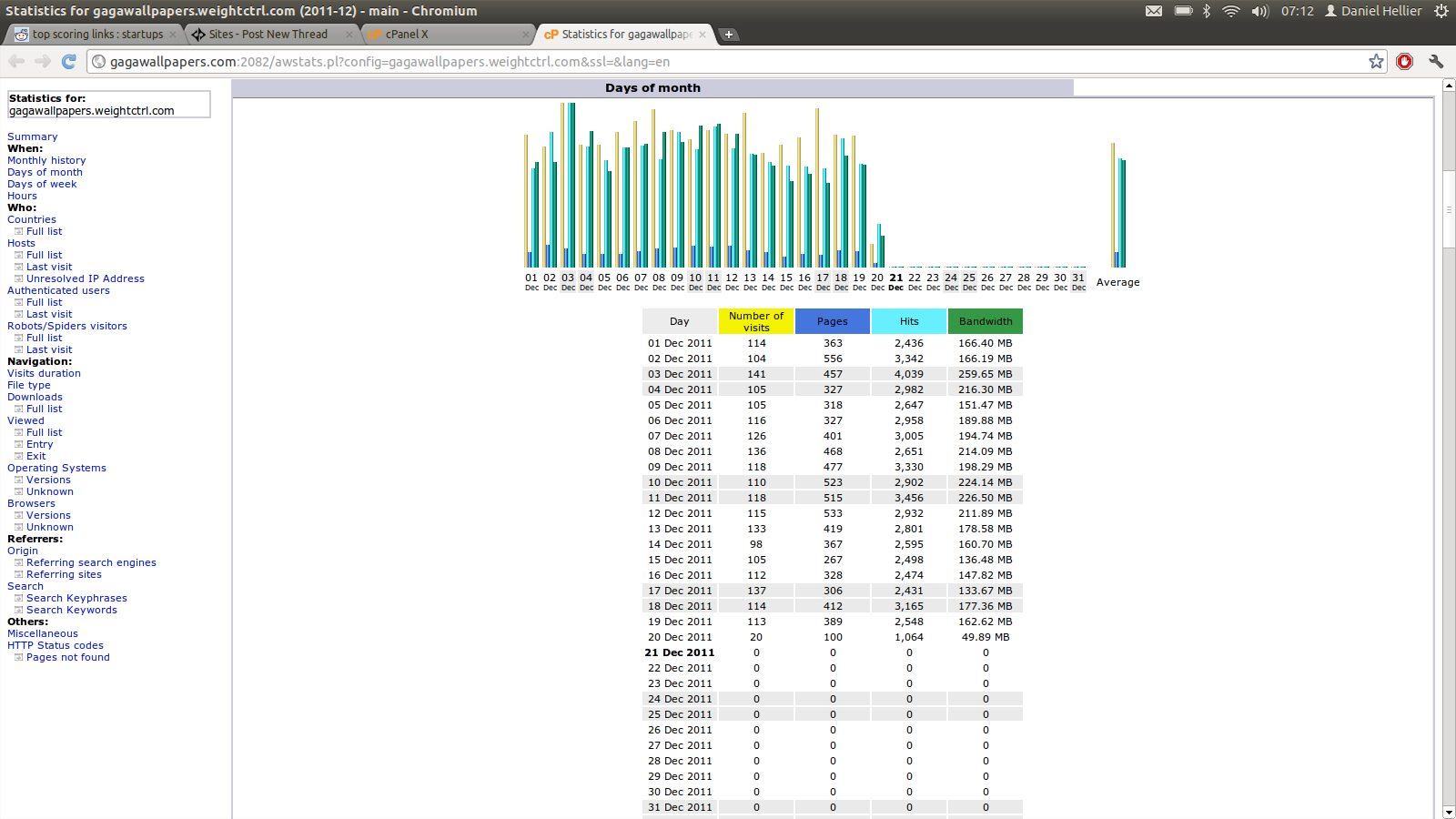Viewport: 1456px width, 819px height.
Task: Close the cPanel X tab
Action: (x=525, y=35)
